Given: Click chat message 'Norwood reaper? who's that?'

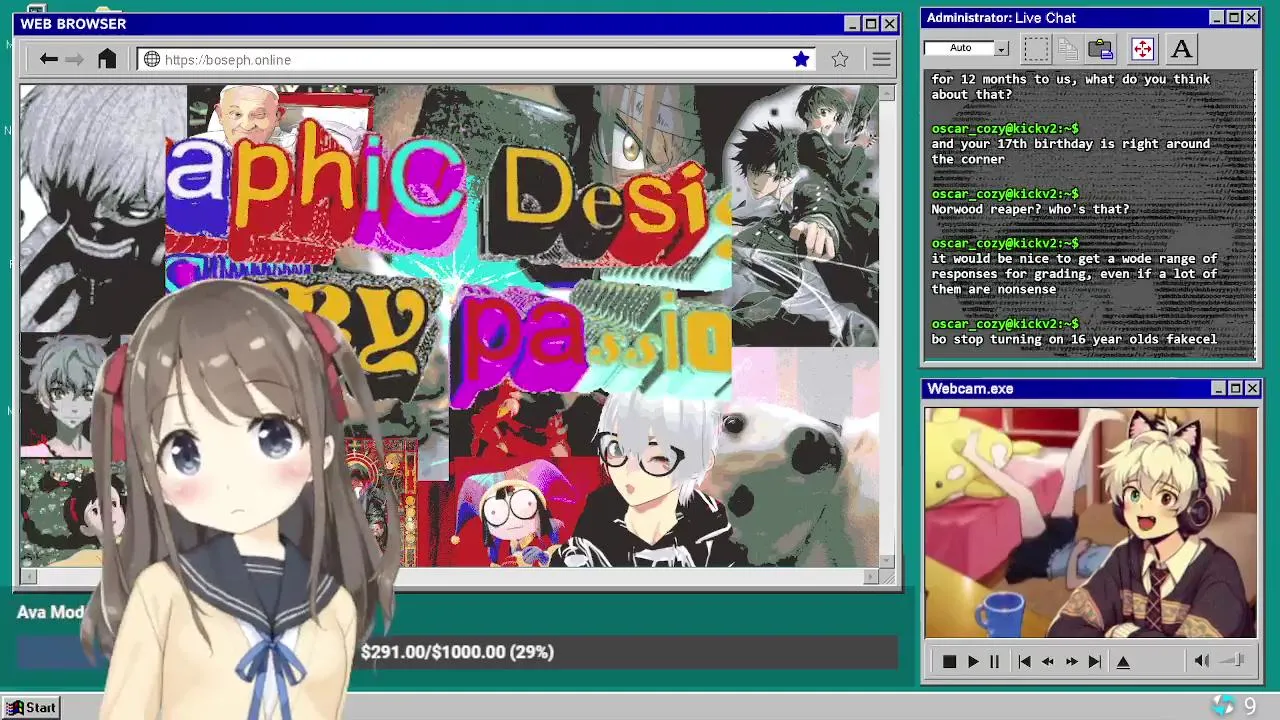Looking at the screenshot, I should (1030, 209).
